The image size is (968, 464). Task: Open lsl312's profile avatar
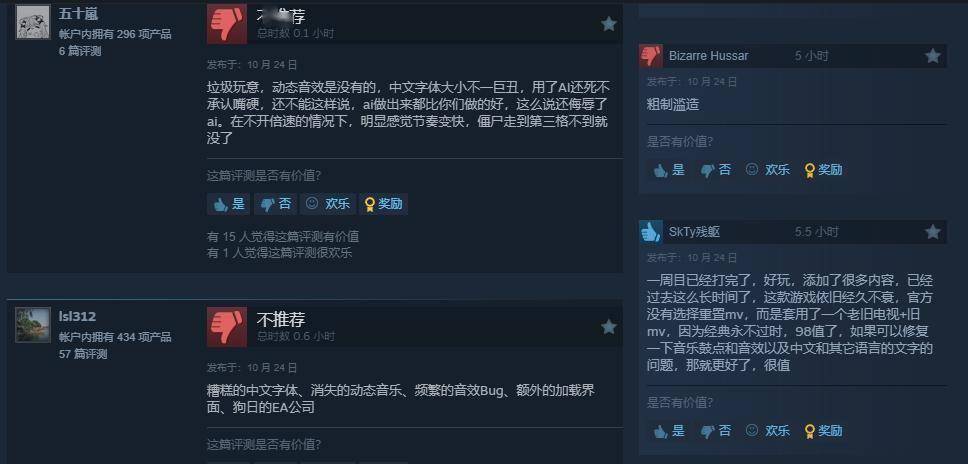[33, 325]
